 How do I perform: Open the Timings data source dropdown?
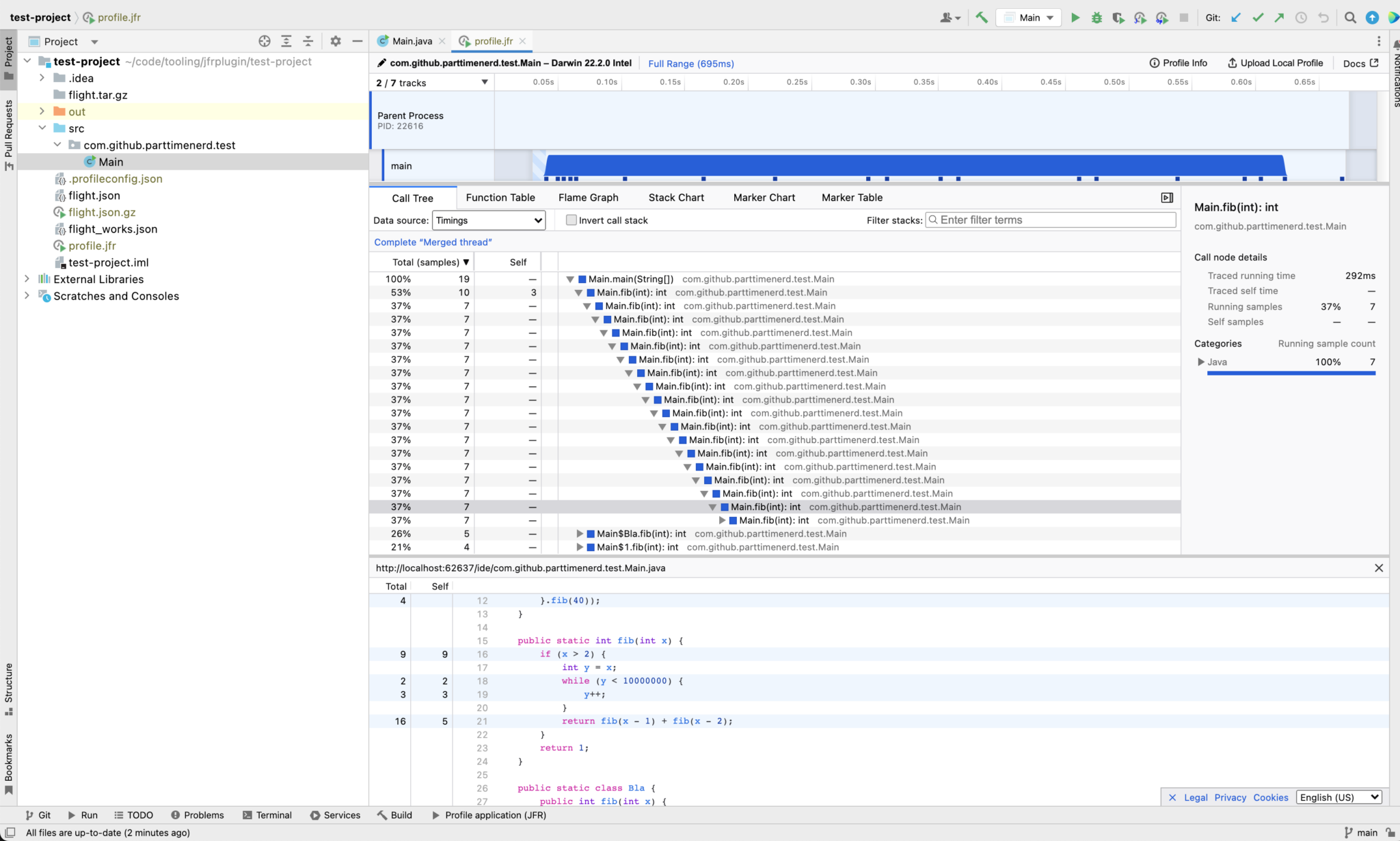[489, 220]
